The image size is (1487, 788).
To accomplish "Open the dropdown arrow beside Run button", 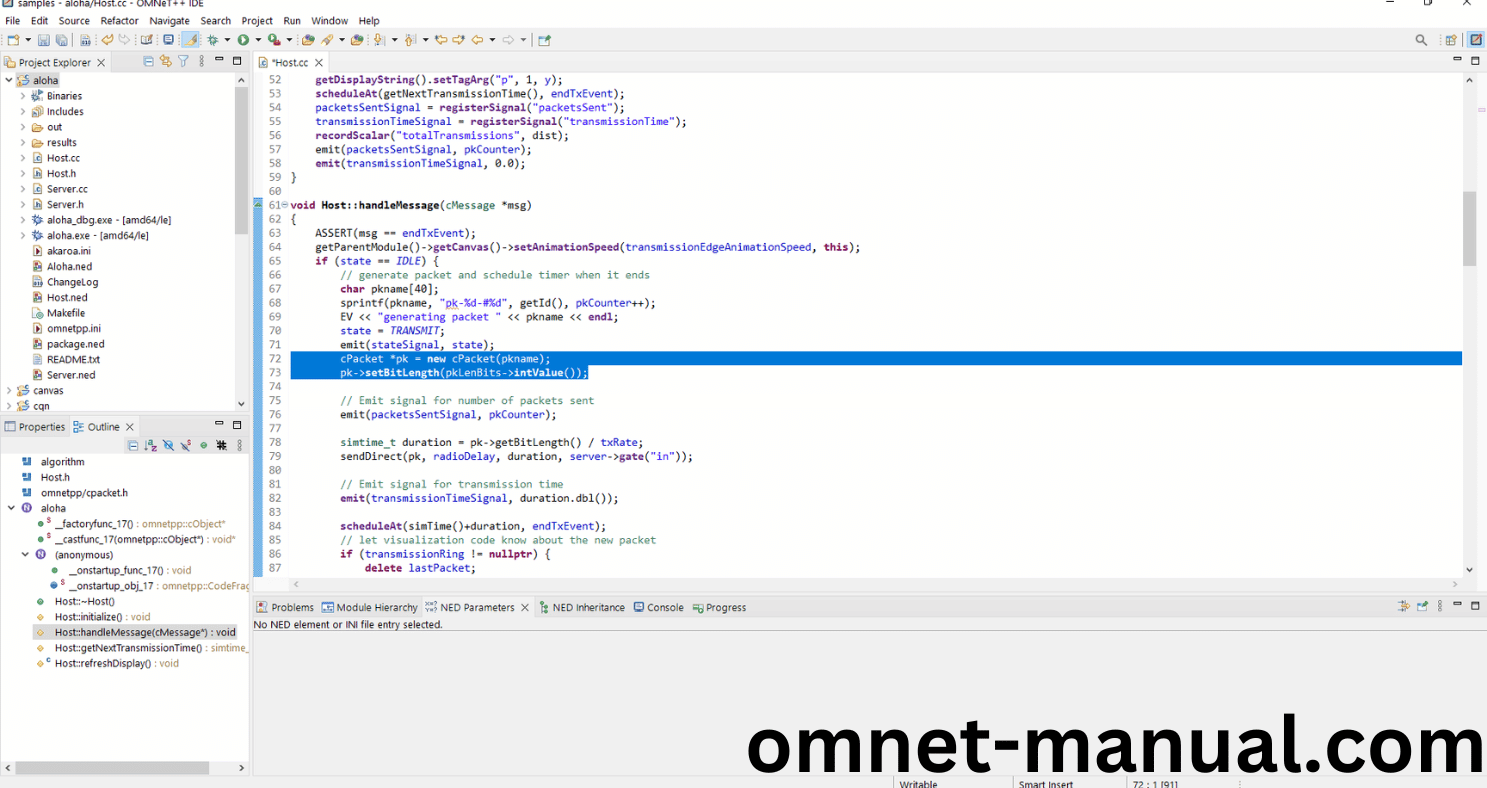I will tap(258, 40).
